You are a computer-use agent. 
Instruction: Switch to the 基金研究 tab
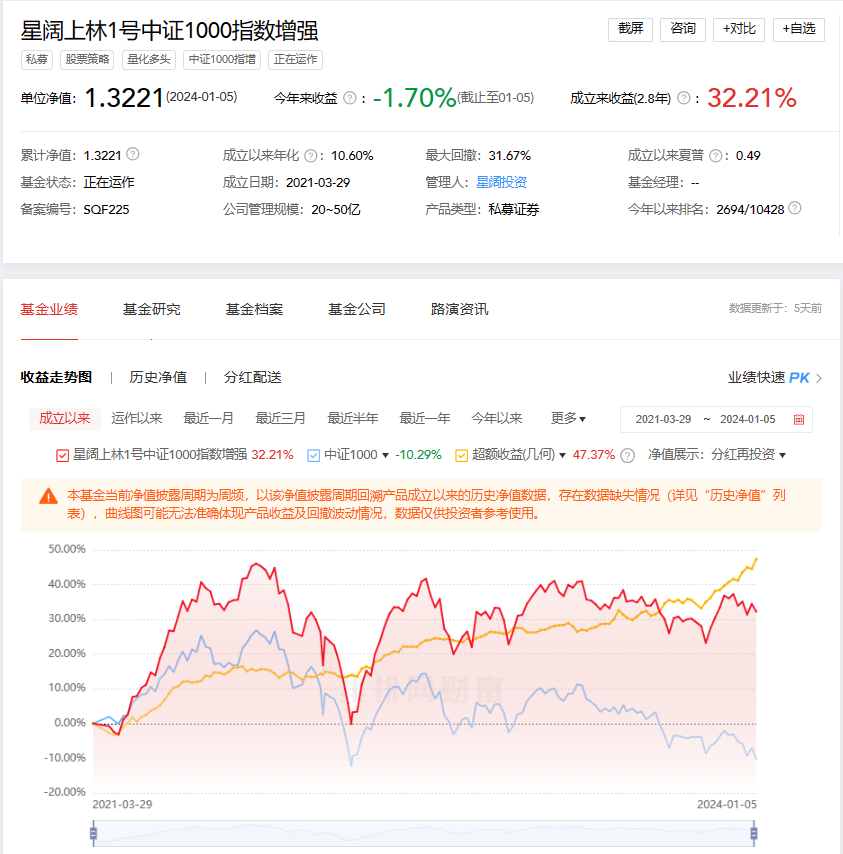tap(151, 309)
